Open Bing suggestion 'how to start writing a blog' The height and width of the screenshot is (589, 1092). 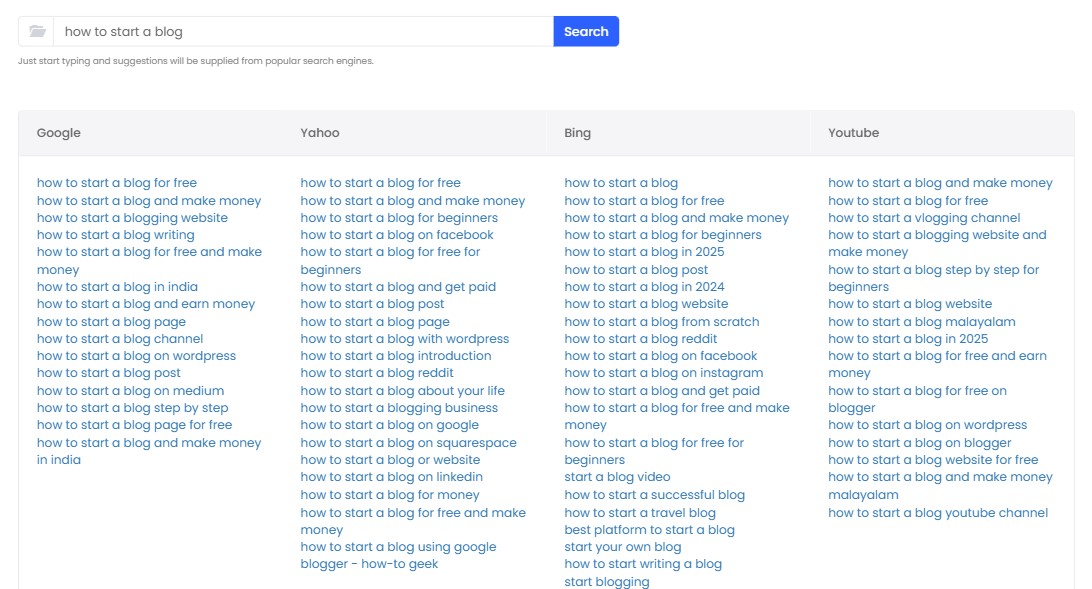[x=643, y=564]
